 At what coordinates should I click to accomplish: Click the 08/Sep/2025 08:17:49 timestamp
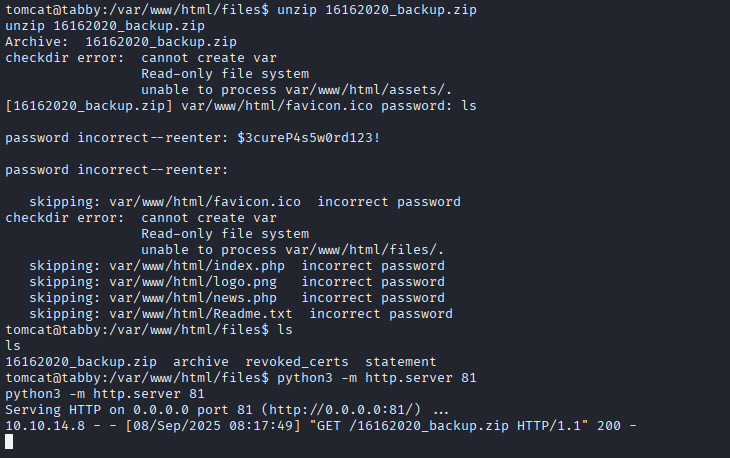[213, 425]
